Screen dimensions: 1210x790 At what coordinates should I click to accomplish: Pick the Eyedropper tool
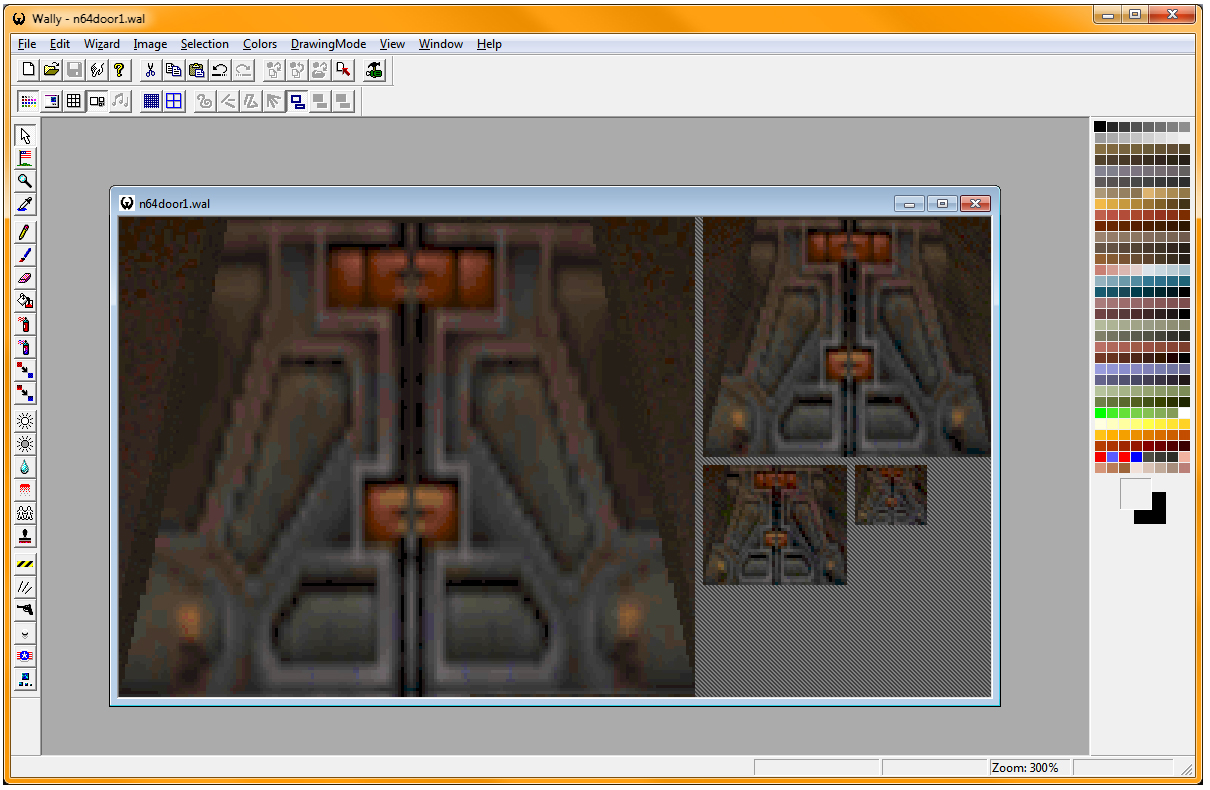25,204
